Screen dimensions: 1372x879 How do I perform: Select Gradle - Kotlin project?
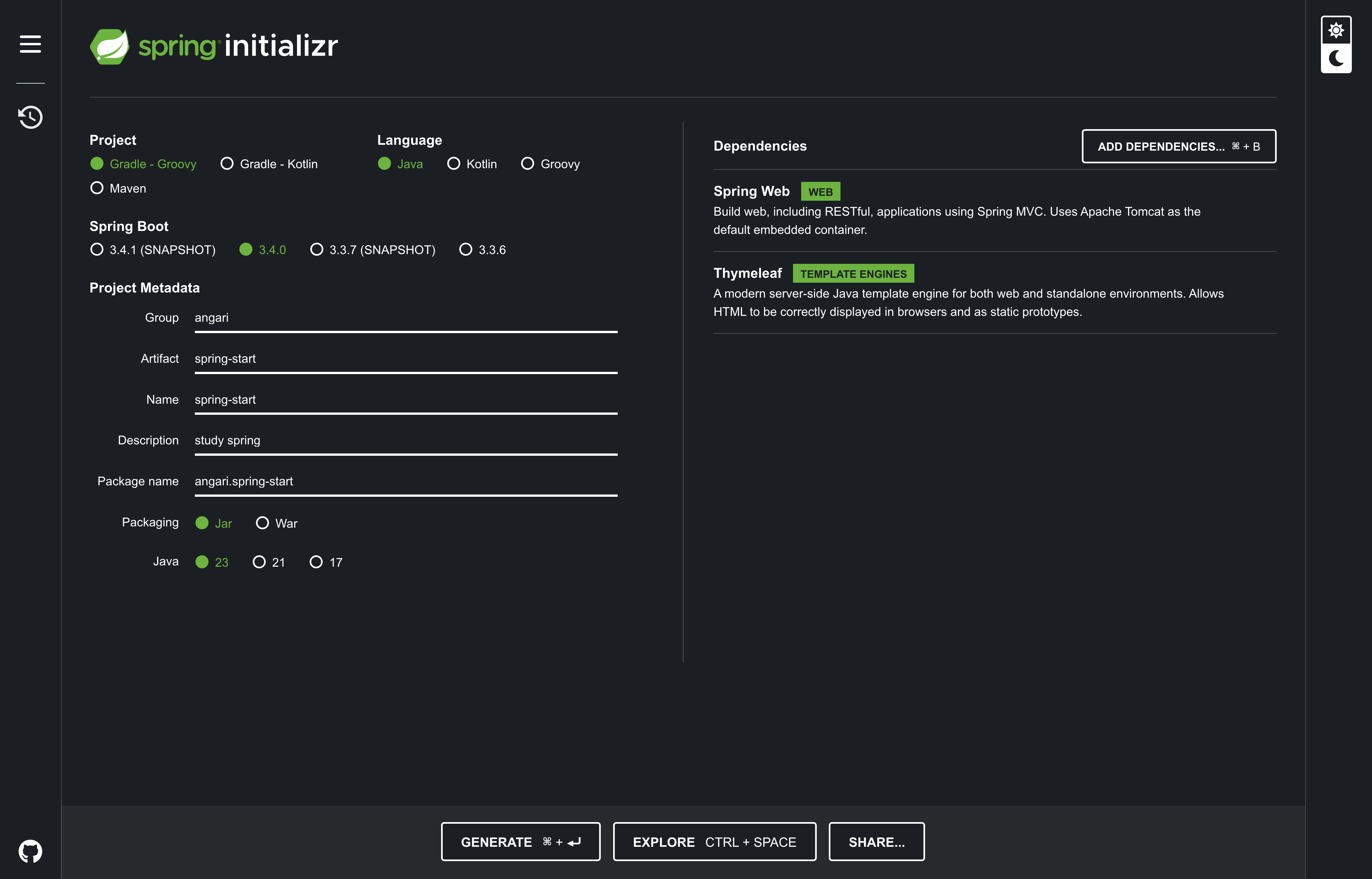pos(269,164)
